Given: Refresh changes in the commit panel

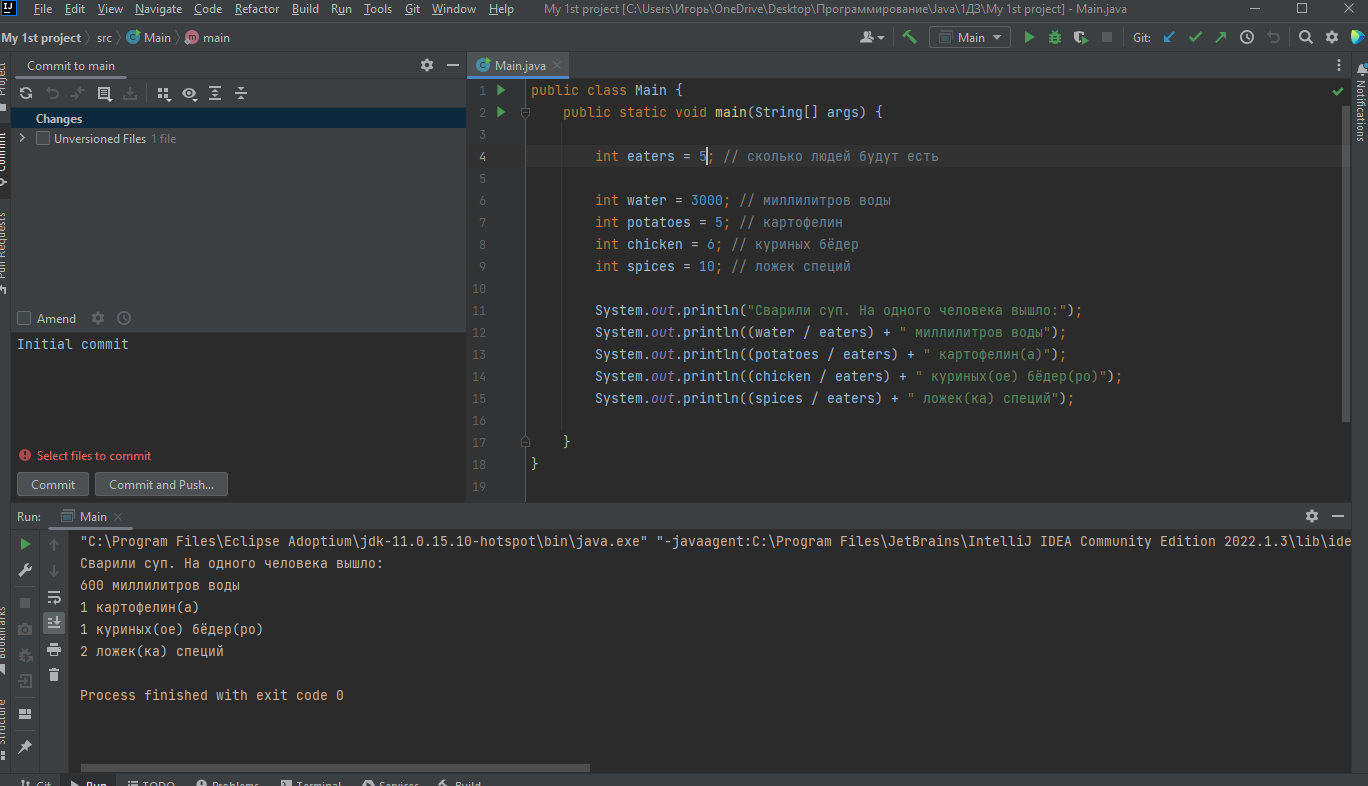Looking at the screenshot, I should (x=25, y=93).
